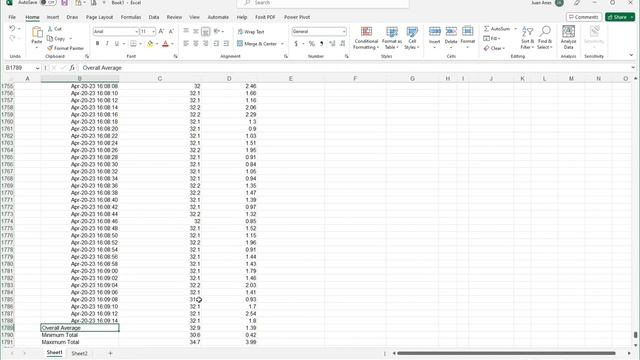
Task: Apply the red font color
Action: 165,44
